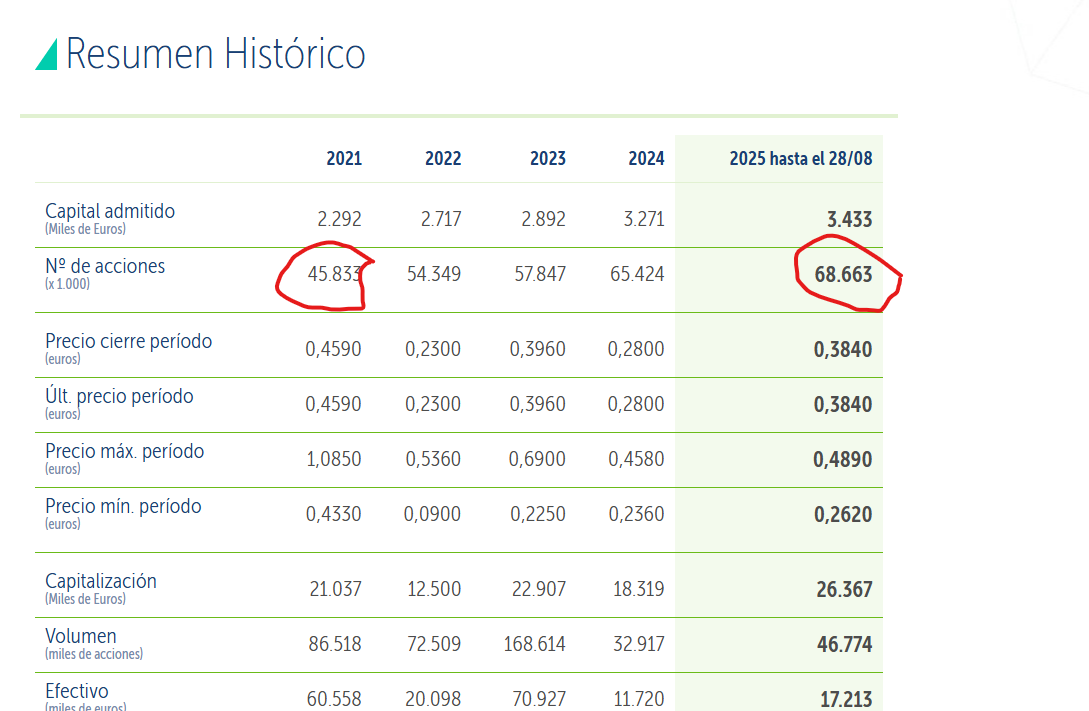Viewport: 1089px width, 711px height.
Task: Click the 'Precio mín. período' row label
Action: pyautogui.click(x=123, y=505)
